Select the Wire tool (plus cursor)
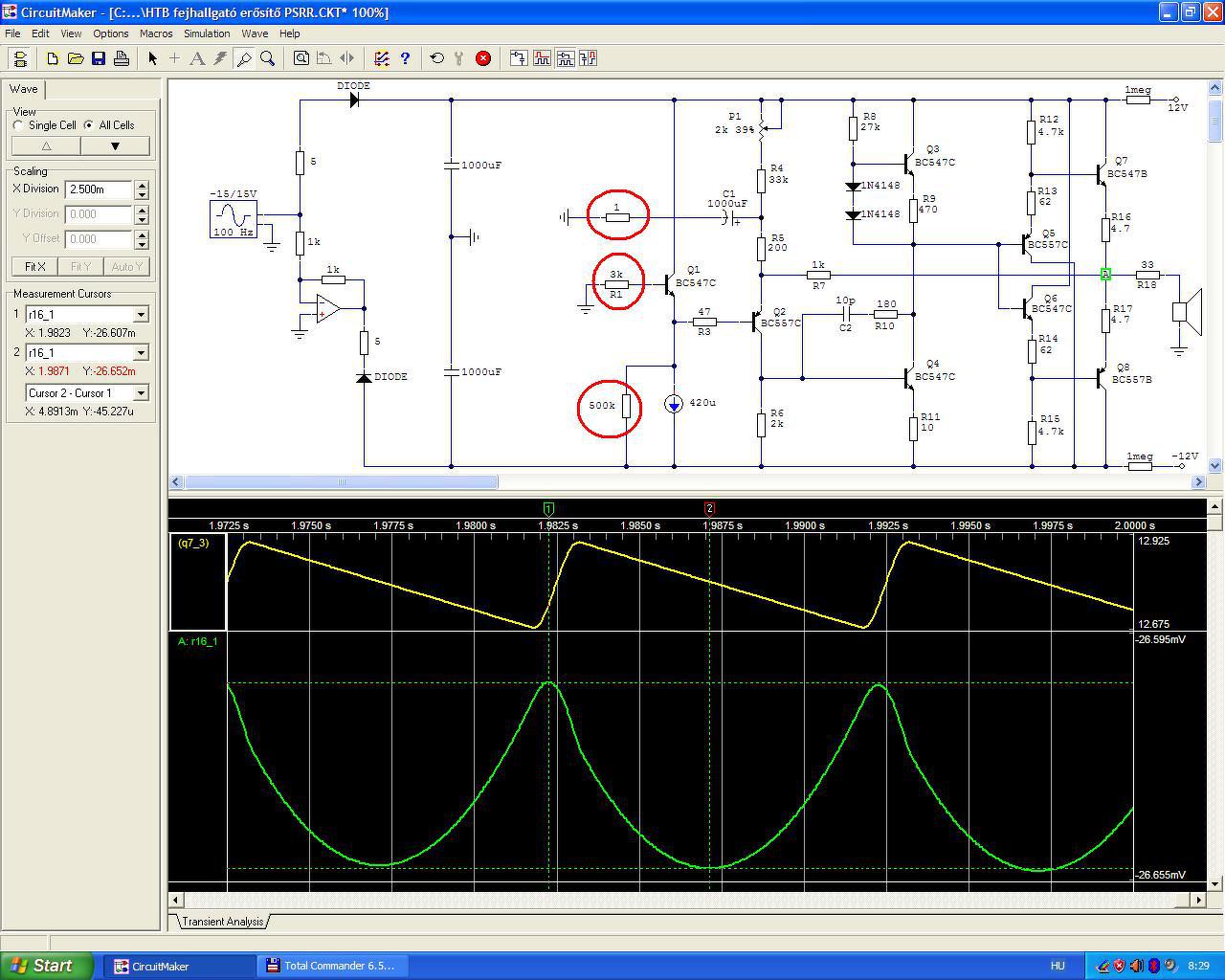1225x980 pixels. pyautogui.click(x=174, y=58)
